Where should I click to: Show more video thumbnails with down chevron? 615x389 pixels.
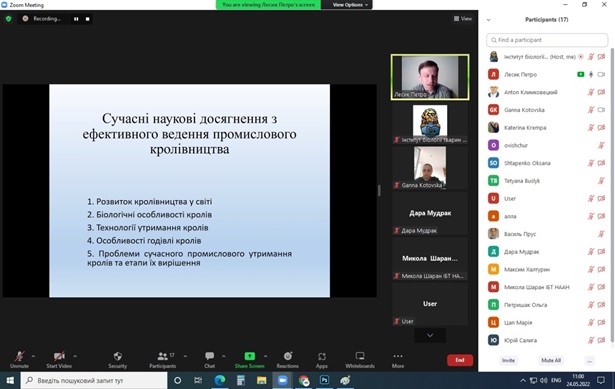pyautogui.click(x=430, y=335)
